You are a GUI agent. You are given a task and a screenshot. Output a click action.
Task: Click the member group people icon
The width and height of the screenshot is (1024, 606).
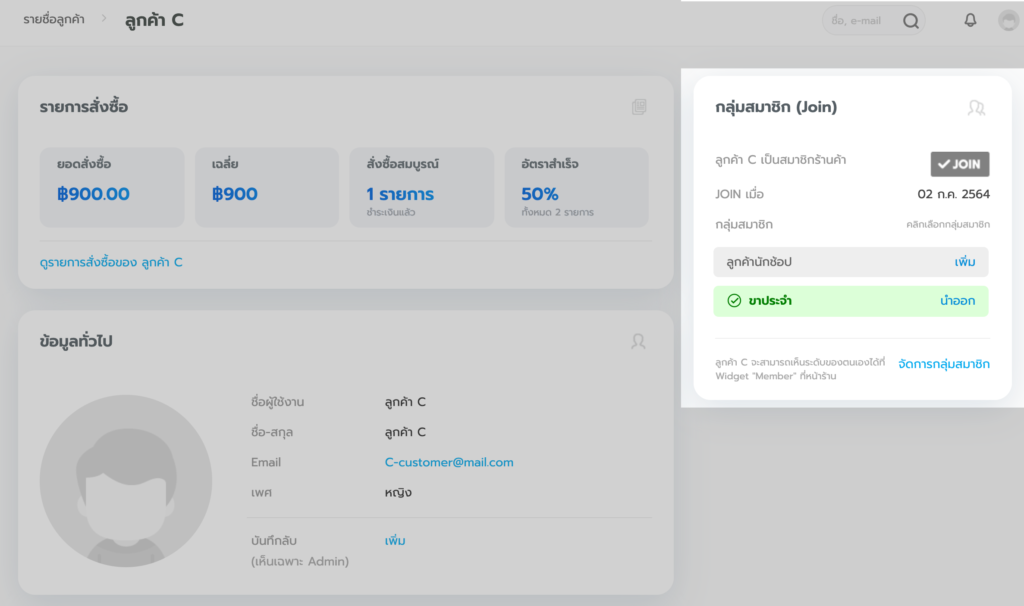[976, 107]
